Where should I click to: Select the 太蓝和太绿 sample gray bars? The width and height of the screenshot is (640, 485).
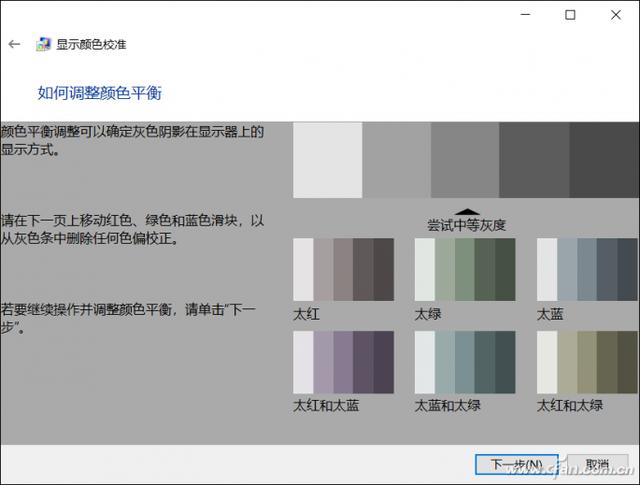point(465,362)
